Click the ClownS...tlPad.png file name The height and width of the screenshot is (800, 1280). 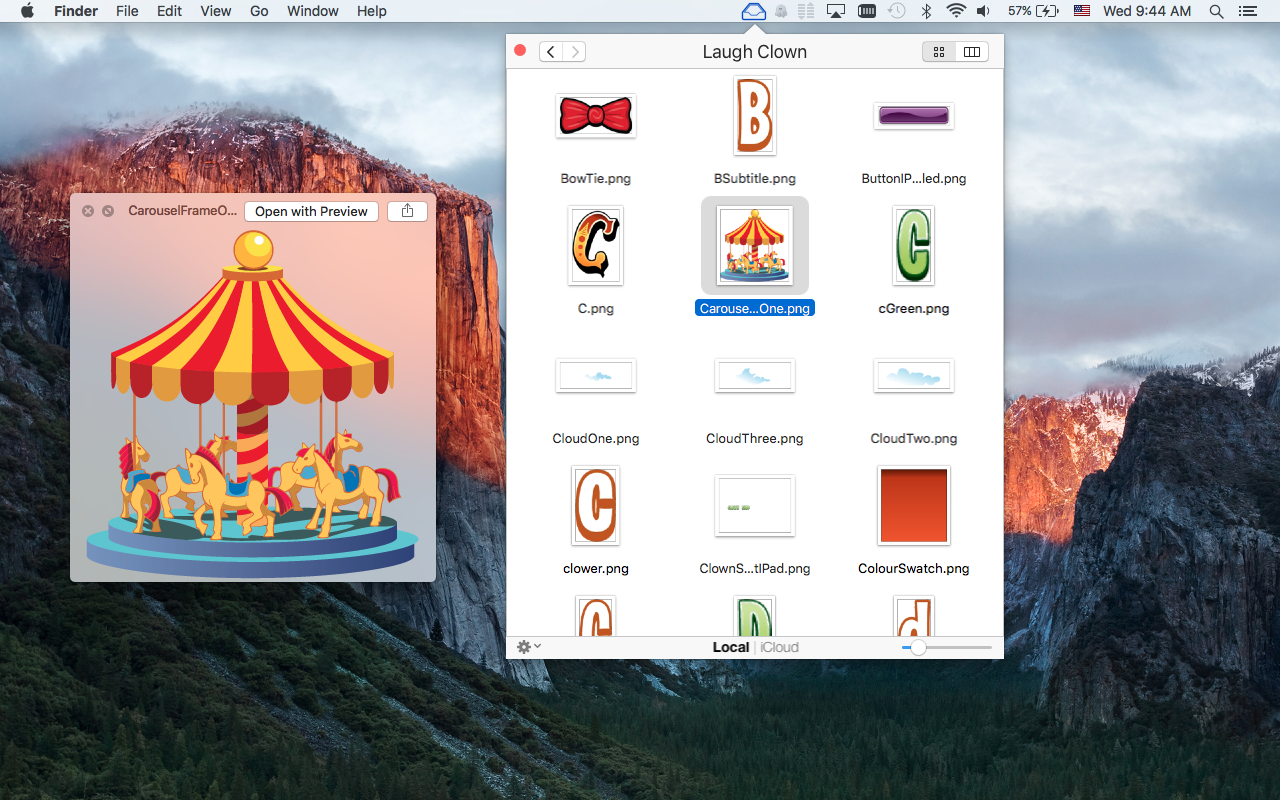[x=755, y=568]
